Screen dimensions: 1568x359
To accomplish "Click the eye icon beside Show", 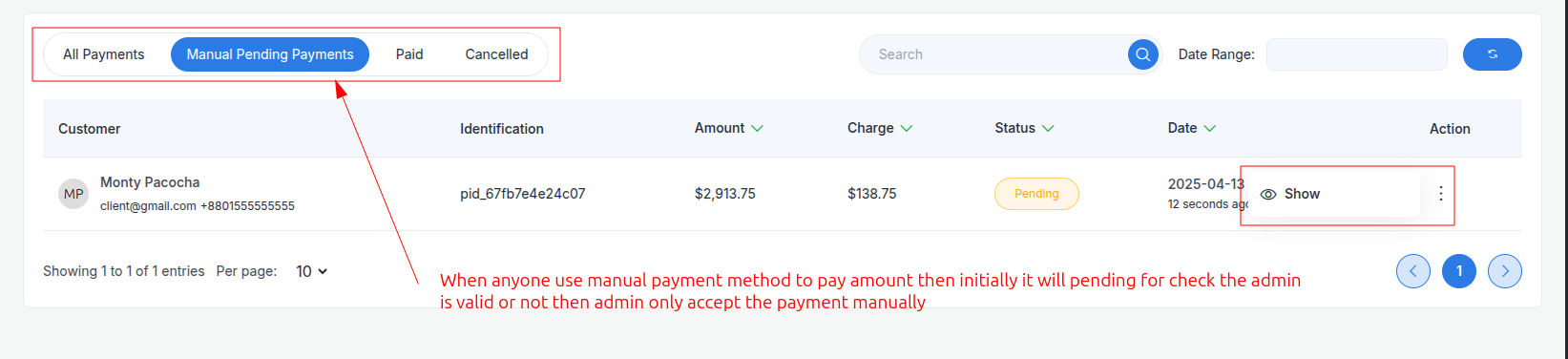I will click(x=1268, y=194).
